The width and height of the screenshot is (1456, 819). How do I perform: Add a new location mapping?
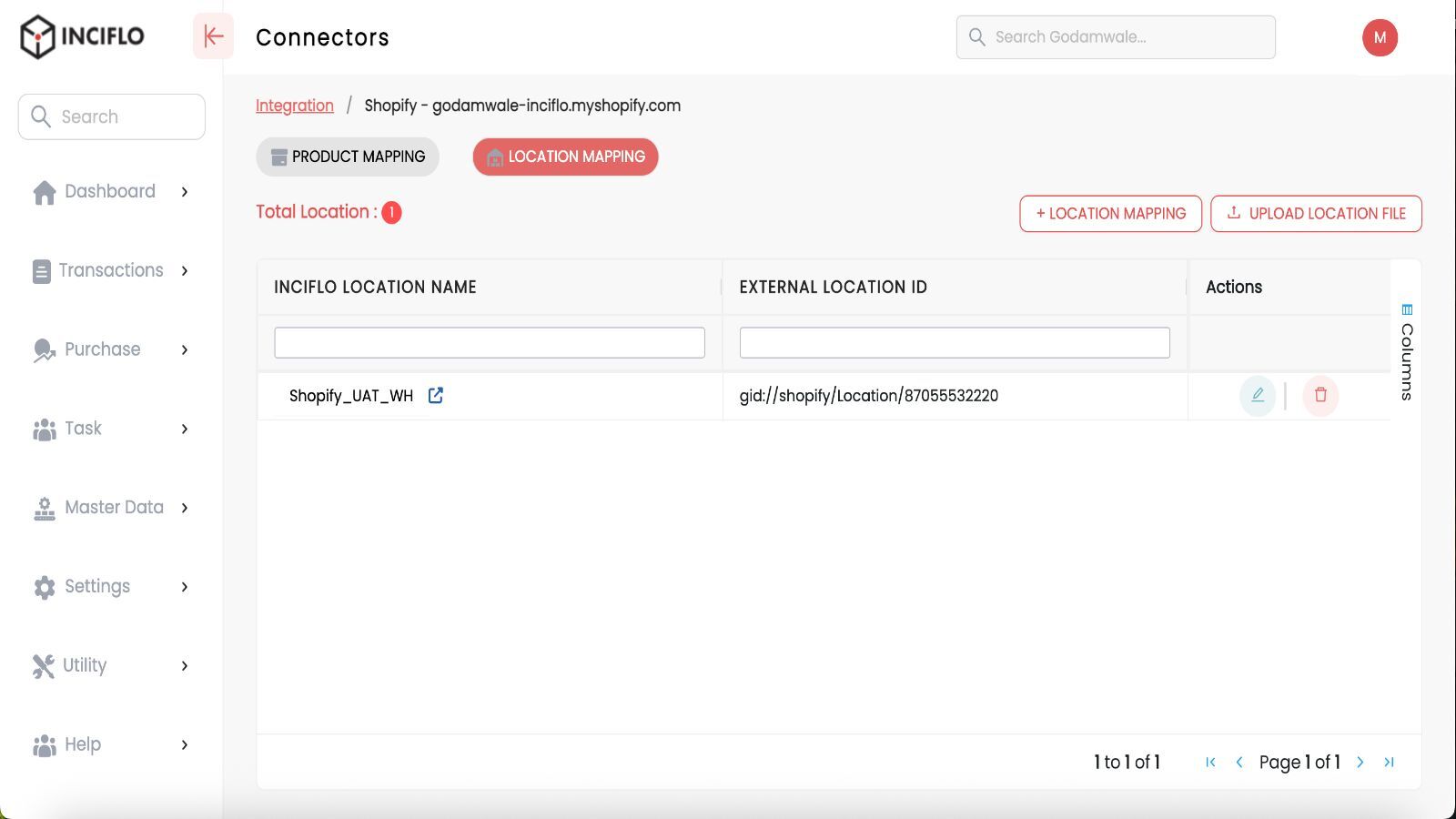point(1110,214)
